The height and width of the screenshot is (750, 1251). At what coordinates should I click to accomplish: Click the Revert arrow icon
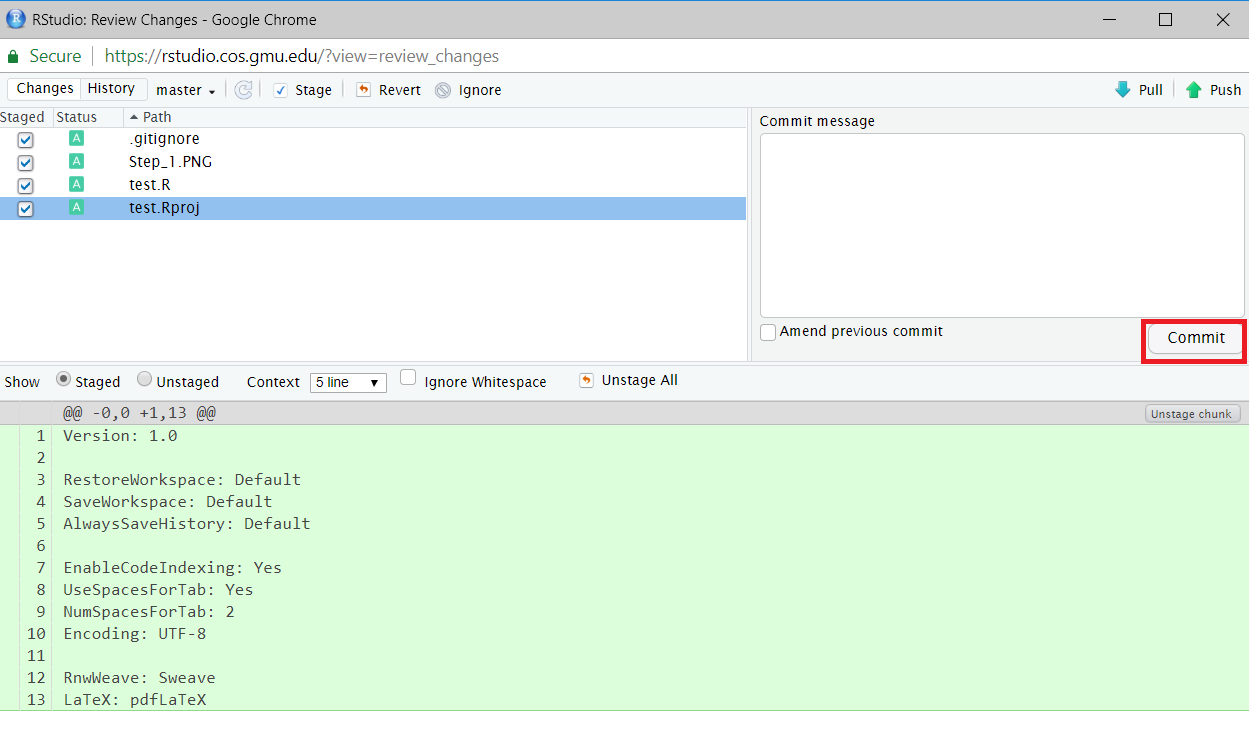click(363, 90)
